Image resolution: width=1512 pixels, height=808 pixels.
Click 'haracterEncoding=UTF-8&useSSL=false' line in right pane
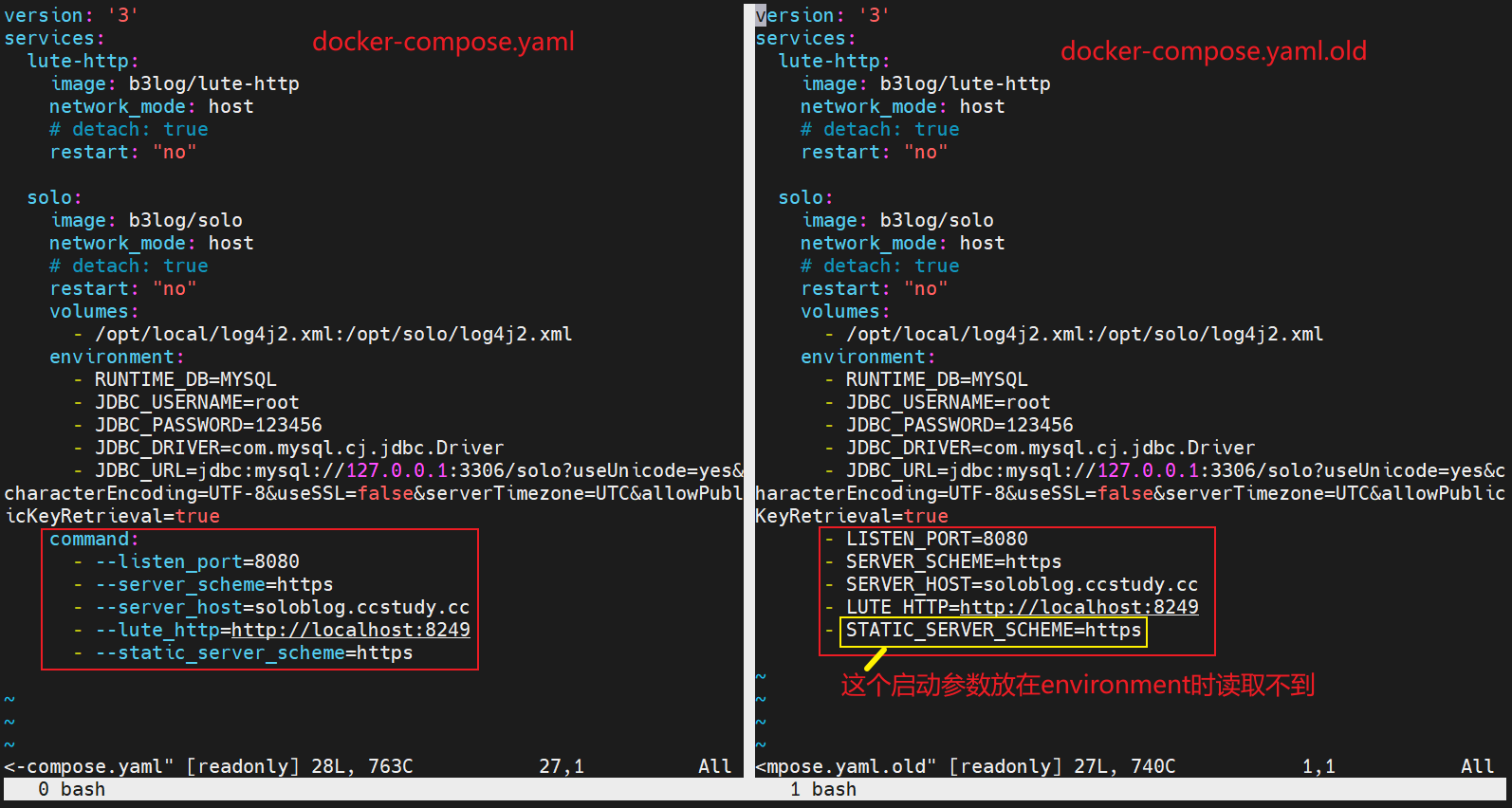coord(1131,493)
